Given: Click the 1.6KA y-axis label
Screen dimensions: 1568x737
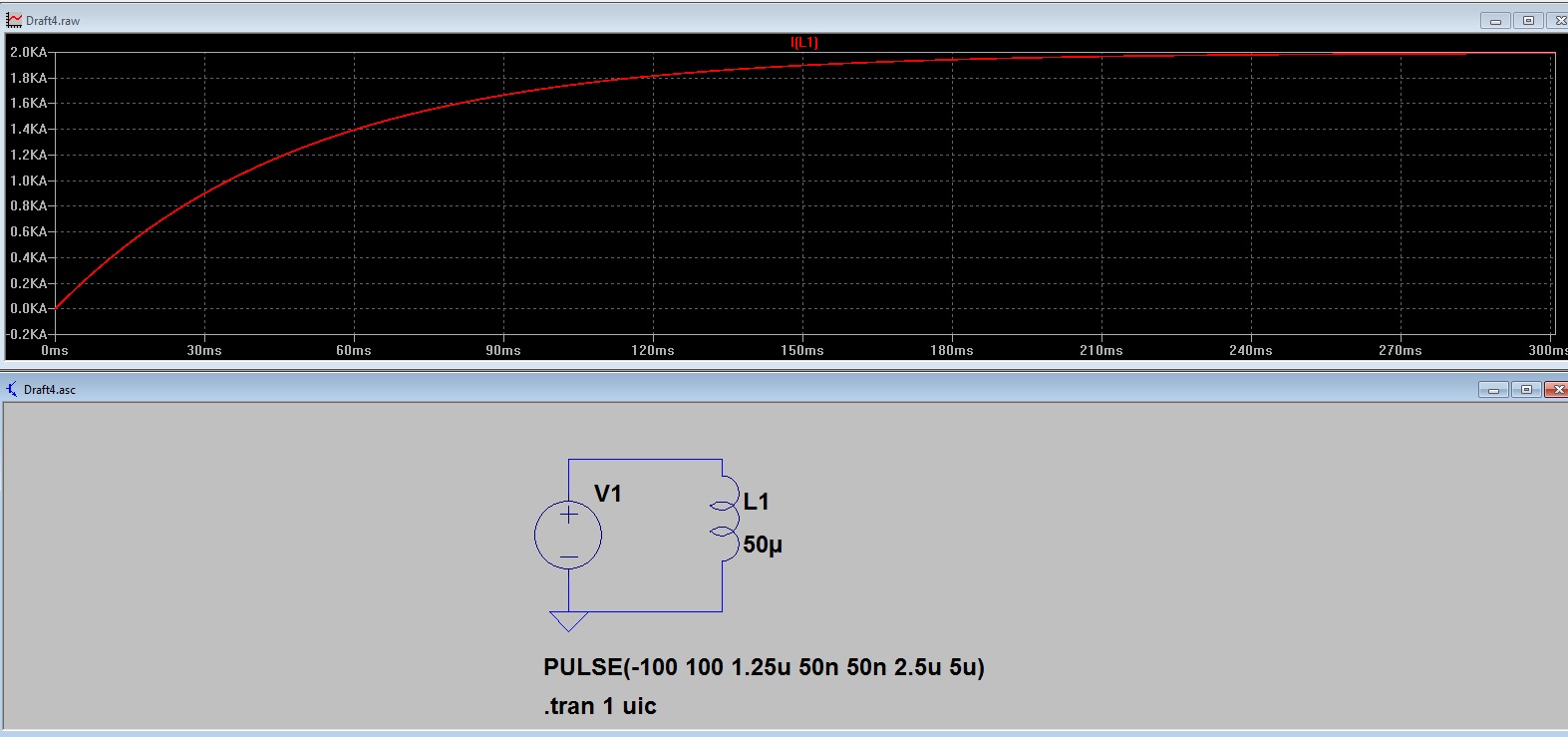Looking at the screenshot, I should click(28, 103).
